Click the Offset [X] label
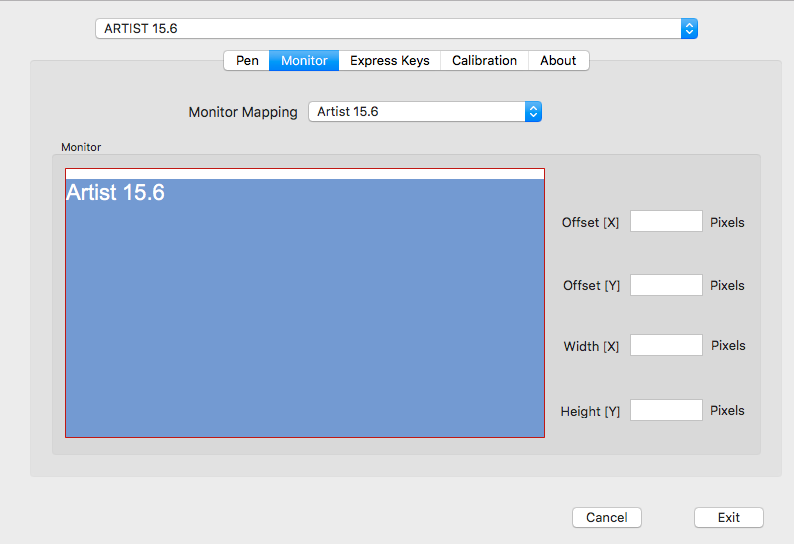This screenshot has width=794, height=544. (x=590, y=222)
